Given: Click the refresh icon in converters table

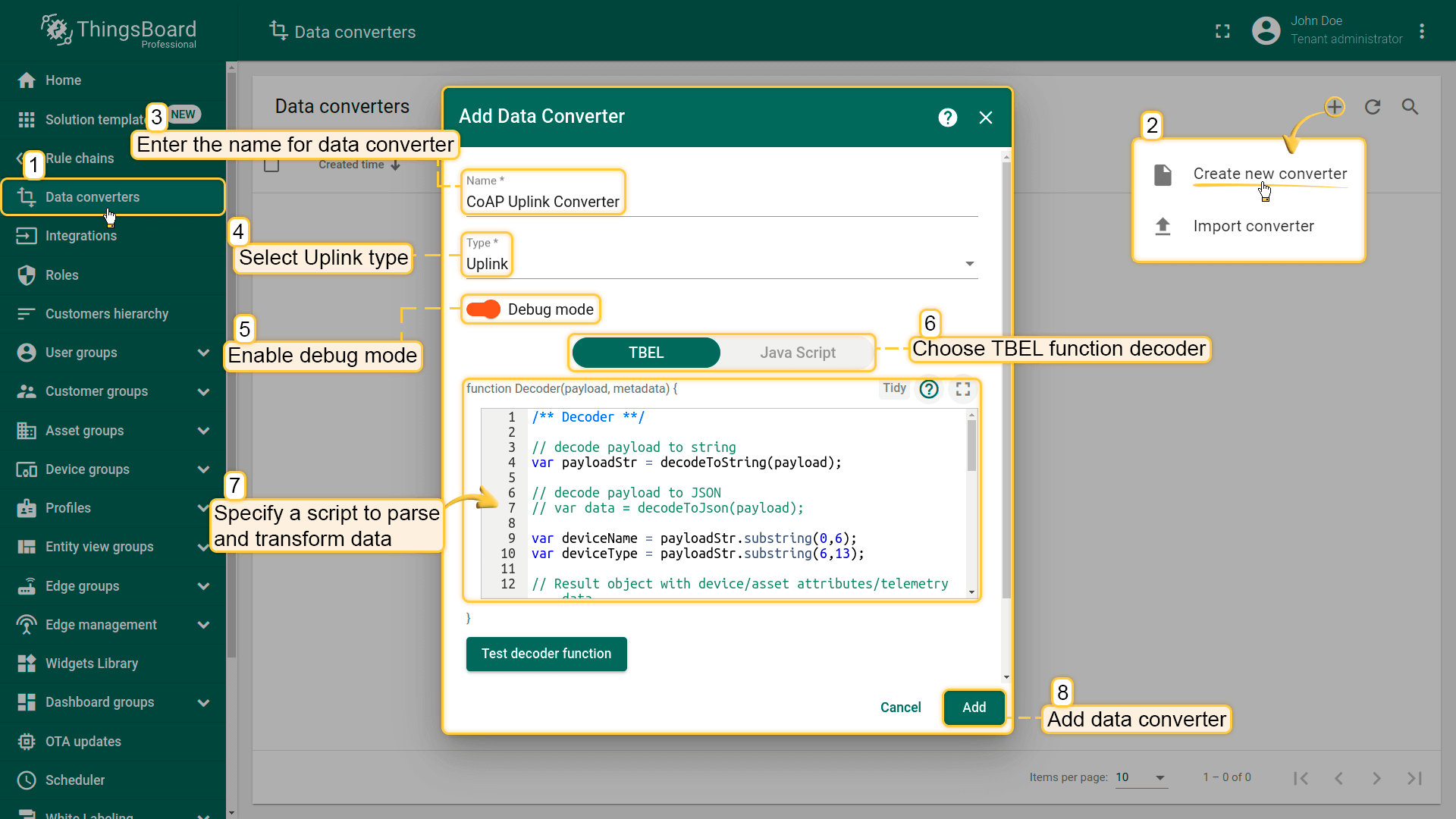Looking at the screenshot, I should pyautogui.click(x=1373, y=107).
